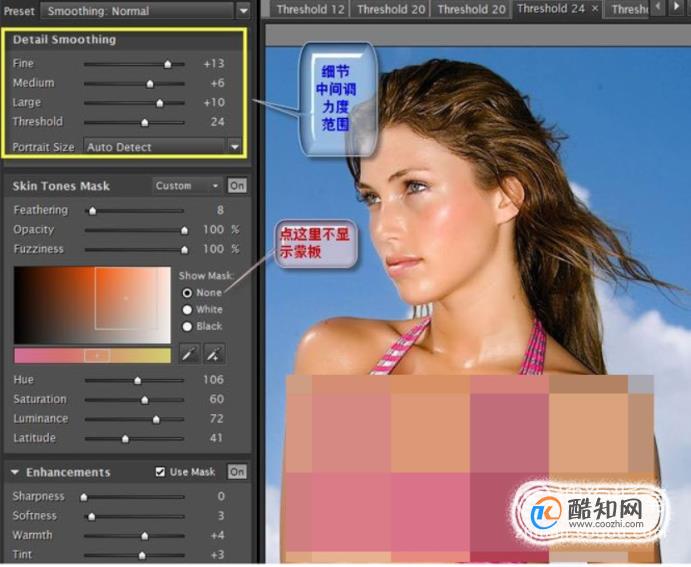Viewport: 691px width, 567px height.
Task: Adjust the Warmth slider handle
Action: point(145,536)
